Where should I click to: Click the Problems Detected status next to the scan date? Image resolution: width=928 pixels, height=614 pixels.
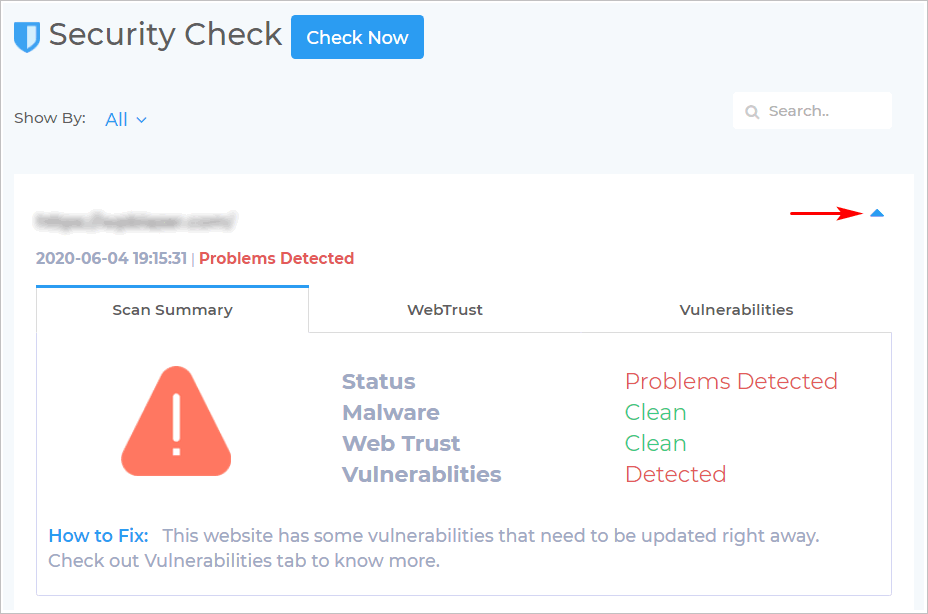coord(276,258)
